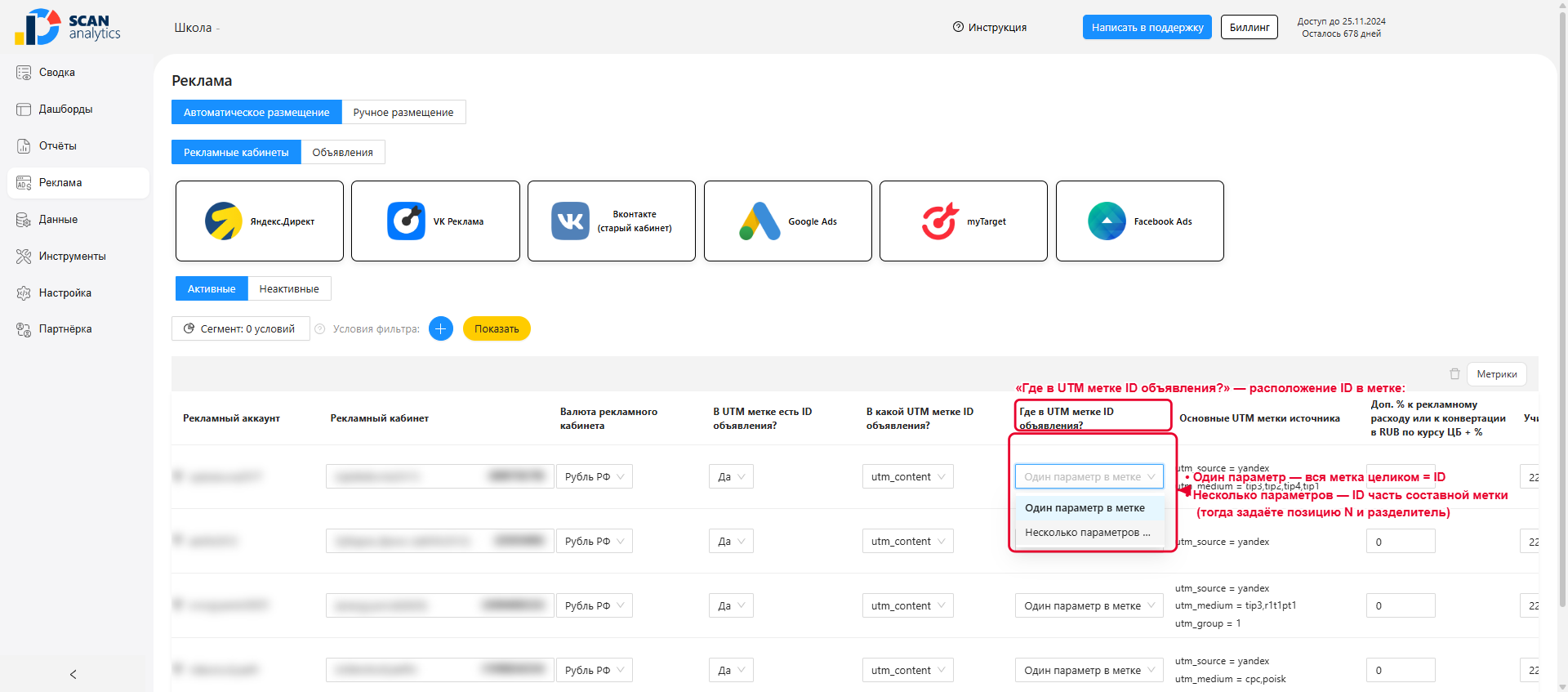Open the Метрики button
The image size is (1568, 692).
tap(1497, 374)
